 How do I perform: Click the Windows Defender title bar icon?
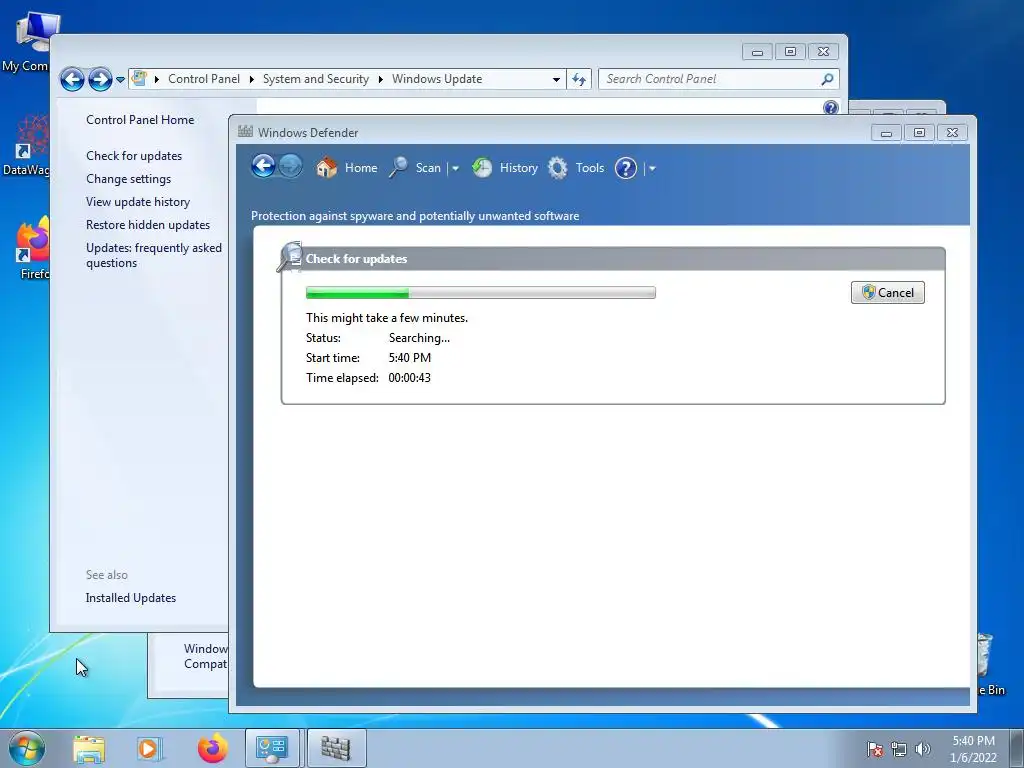point(246,131)
